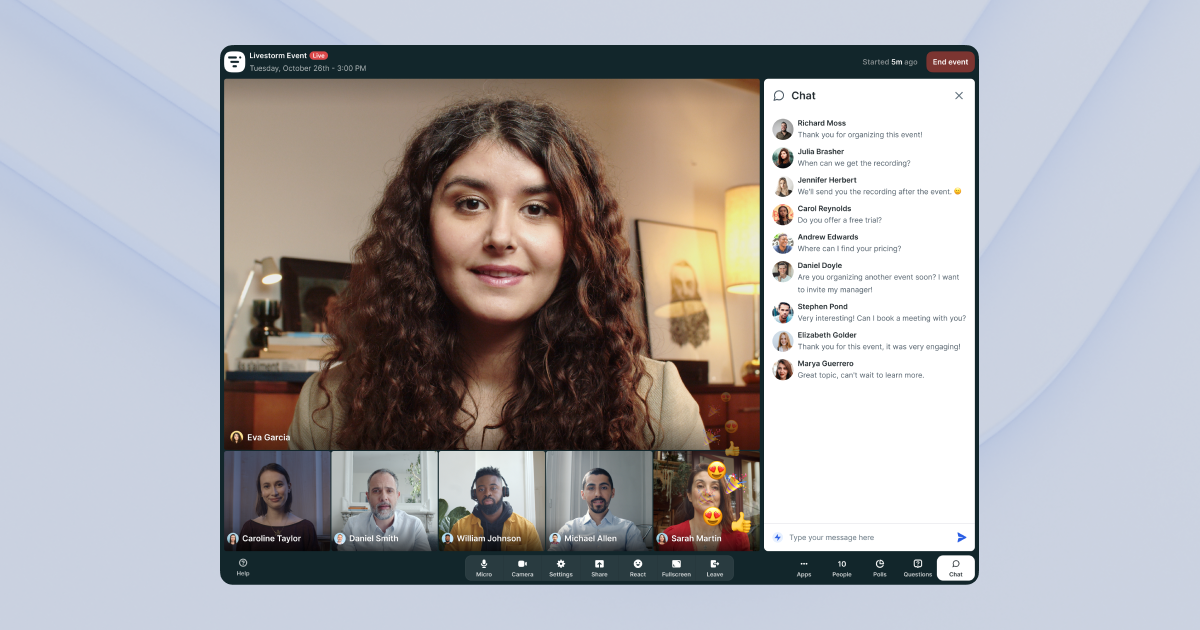Close the Chat panel
The image size is (1200, 630).
(959, 96)
